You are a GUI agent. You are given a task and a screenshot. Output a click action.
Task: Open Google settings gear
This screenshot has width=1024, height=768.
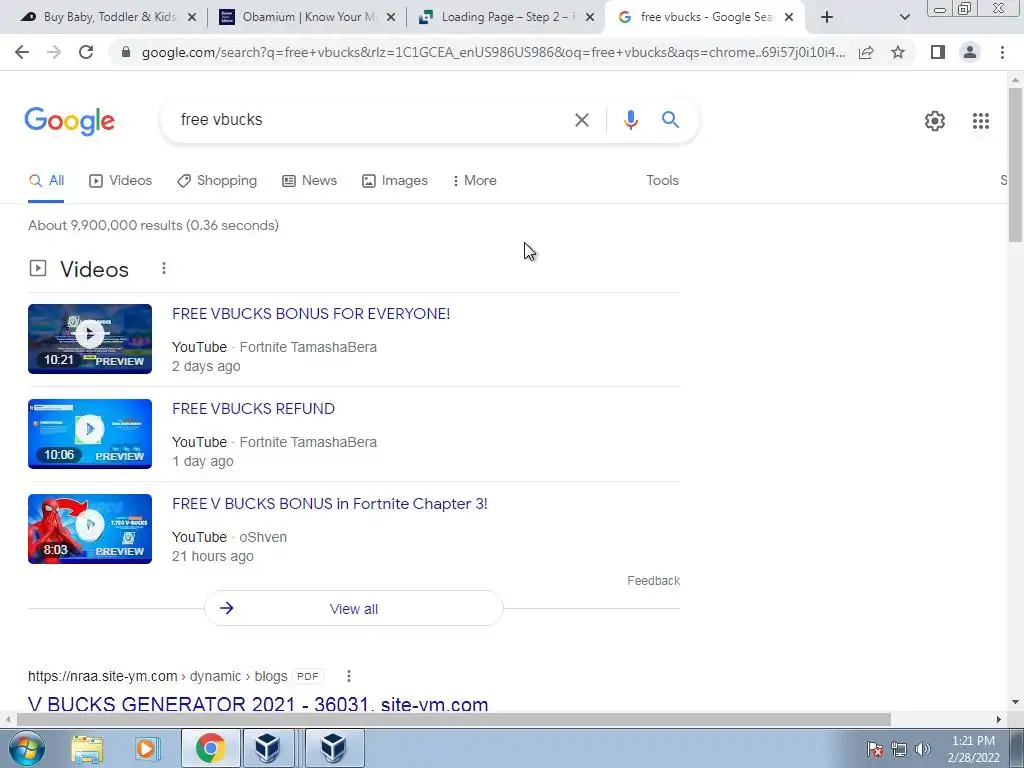click(x=935, y=121)
